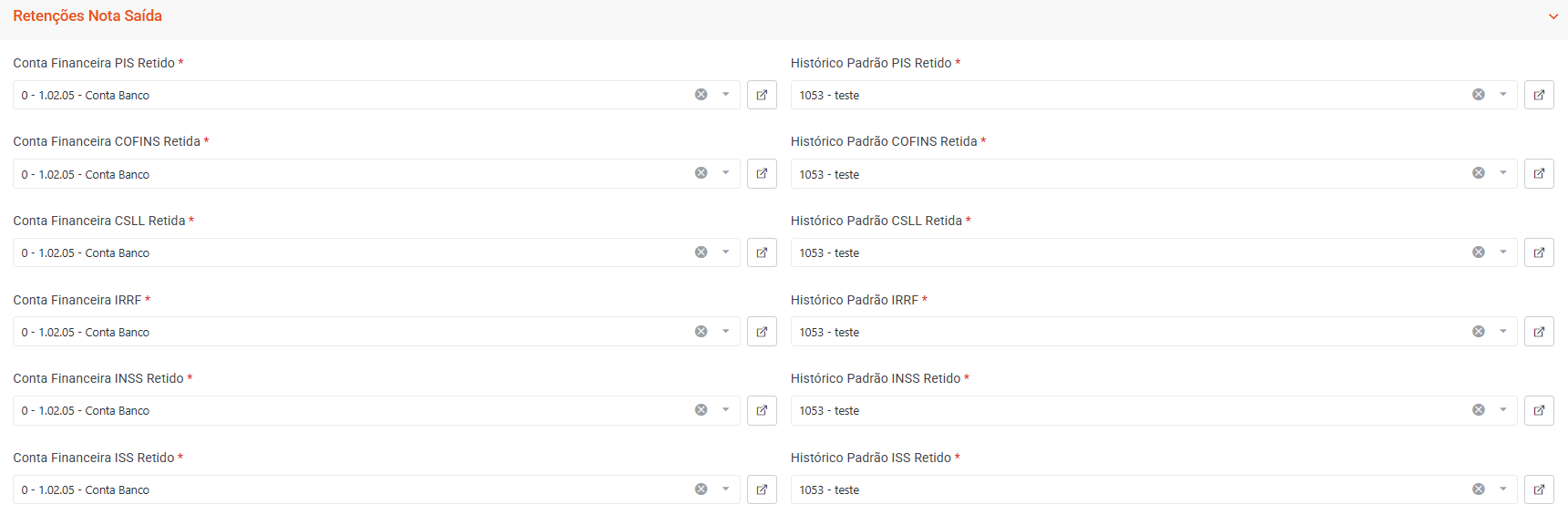This screenshot has width=1568, height=515.
Task: Clear the Conta Financeira PIS Retido selection
Action: (x=702, y=95)
